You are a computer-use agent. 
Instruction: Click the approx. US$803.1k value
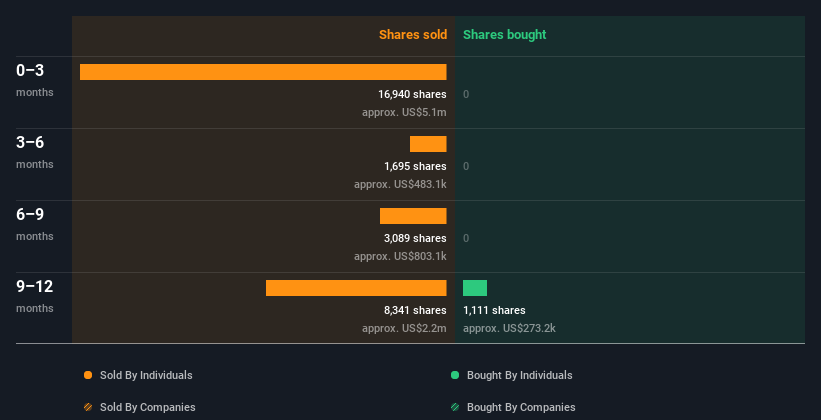(401, 257)
